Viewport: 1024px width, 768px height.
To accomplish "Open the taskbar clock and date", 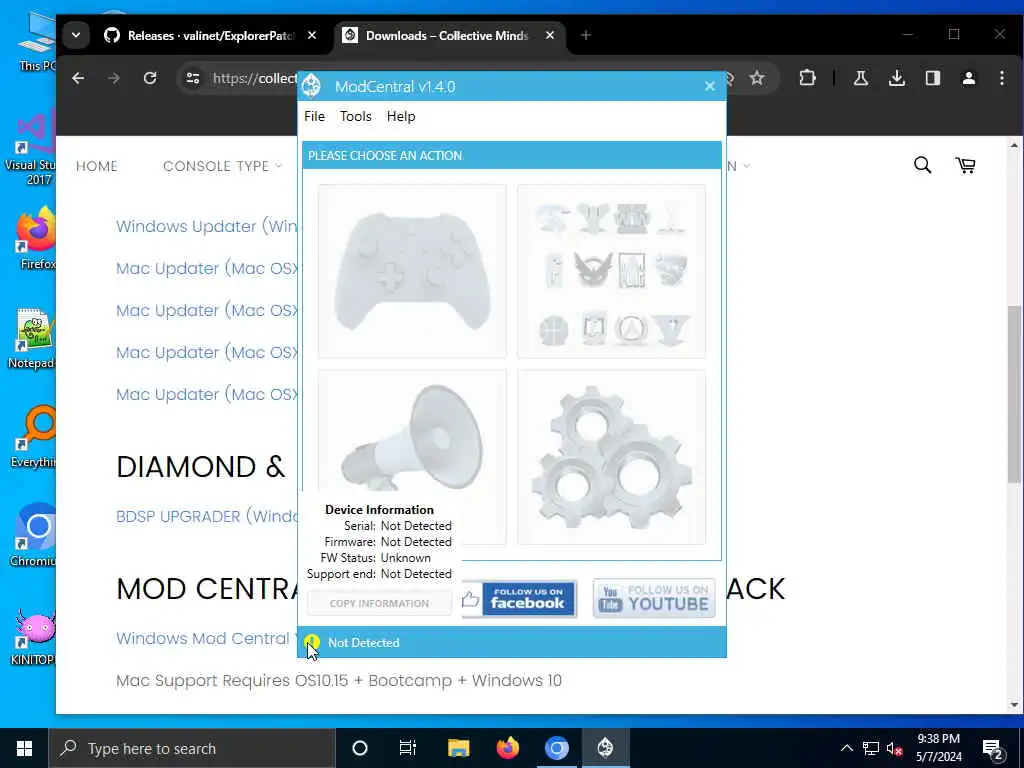I will 938,748.
